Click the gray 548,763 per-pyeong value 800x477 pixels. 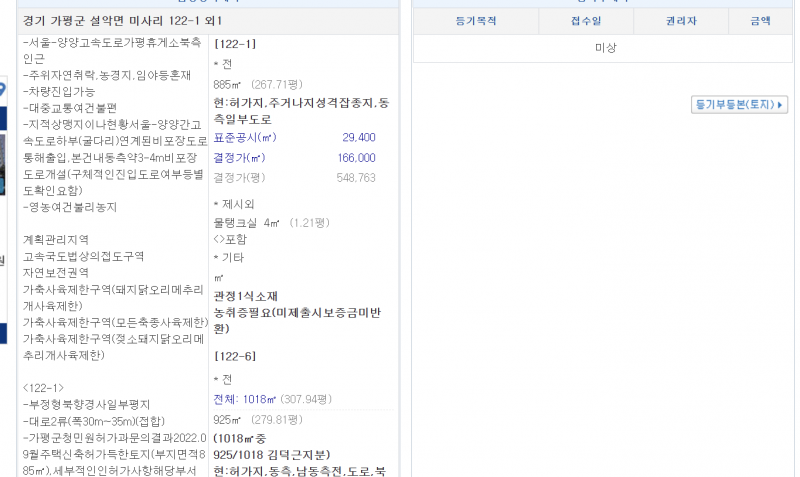[x=356, y=178]
